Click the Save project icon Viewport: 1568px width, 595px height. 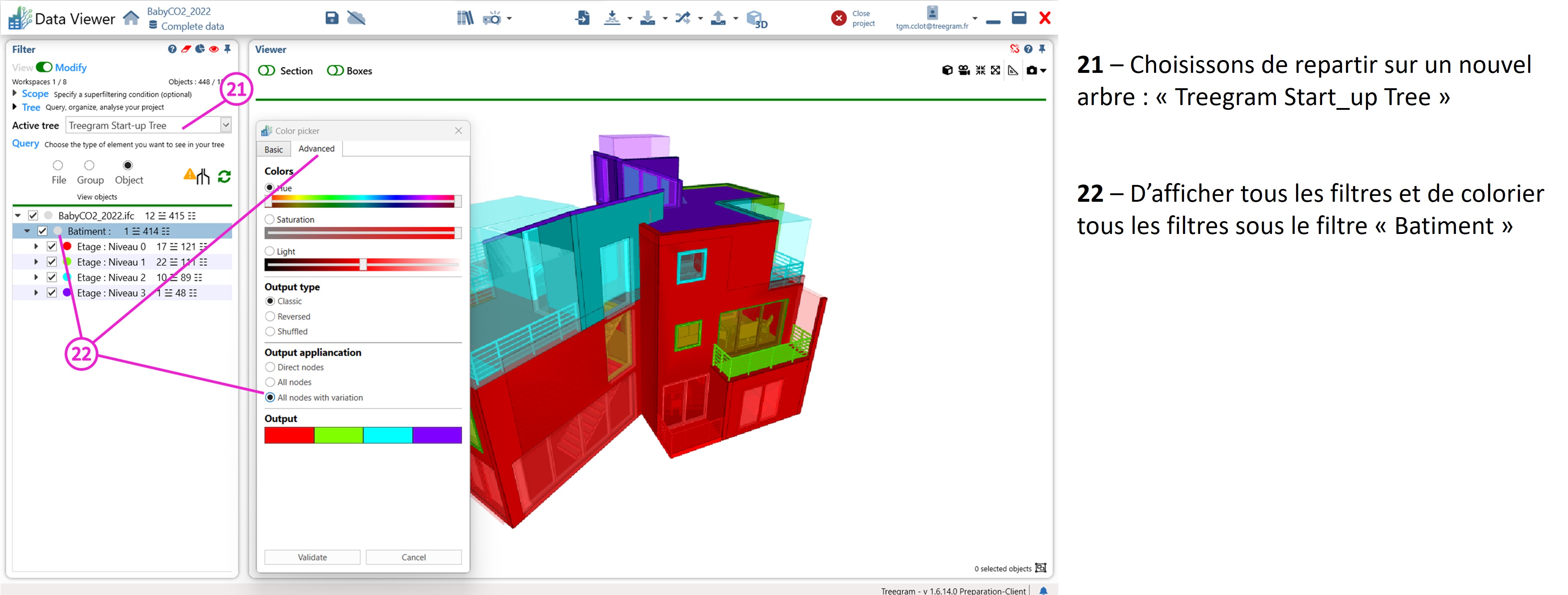(332, 18)
